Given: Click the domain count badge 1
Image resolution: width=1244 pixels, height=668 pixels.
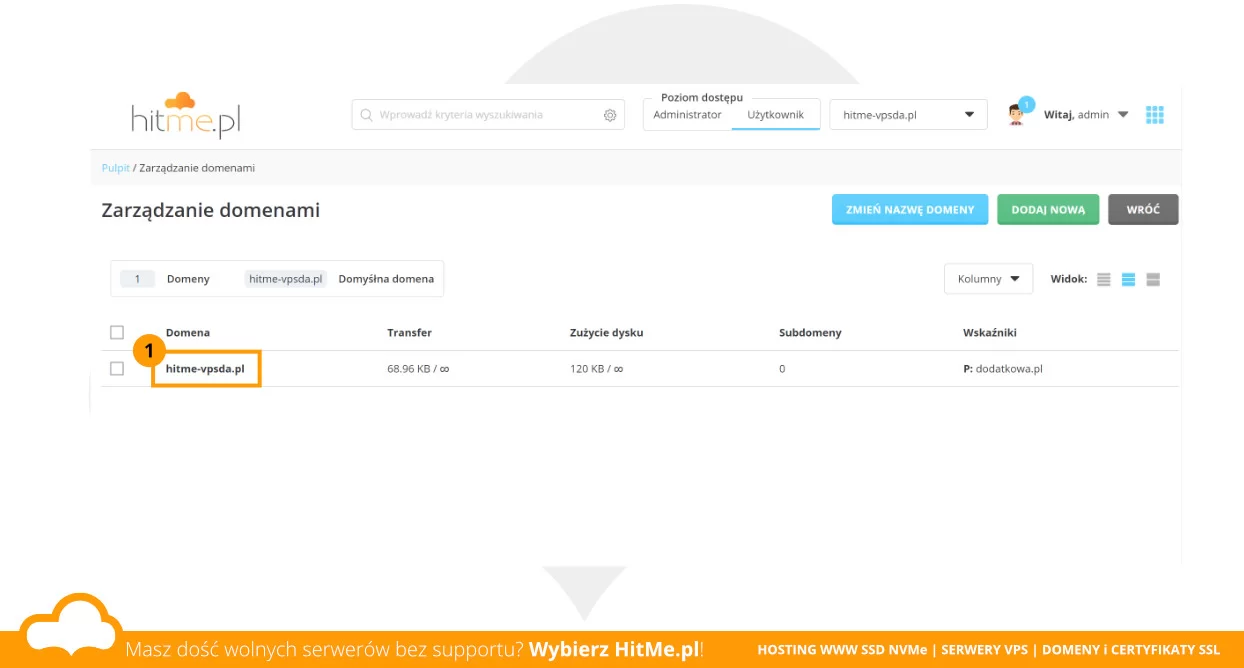Looking at the screenshot, I should (x=137, y=279).
